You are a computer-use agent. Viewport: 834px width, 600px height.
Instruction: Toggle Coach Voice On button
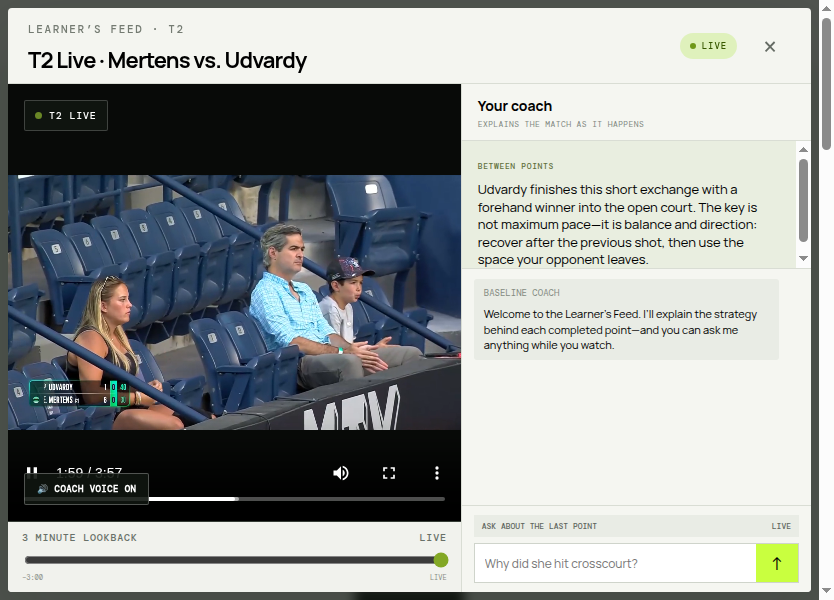[86, 489]
